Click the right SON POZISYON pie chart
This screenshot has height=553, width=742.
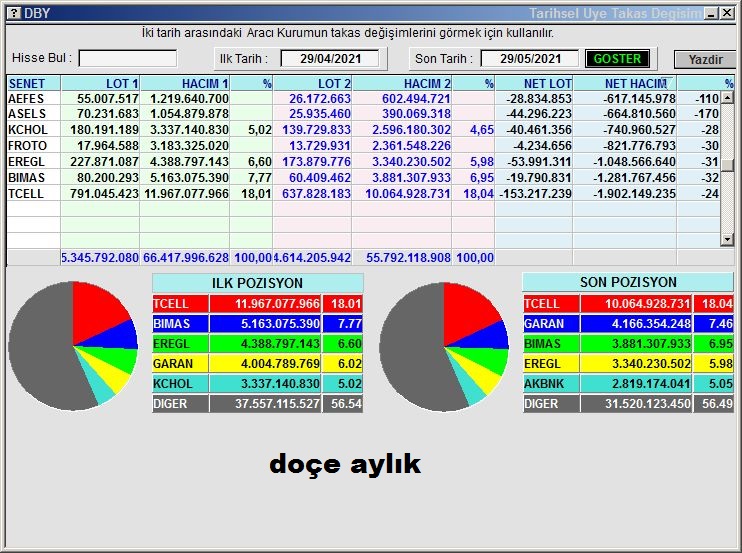coord(444,347)
